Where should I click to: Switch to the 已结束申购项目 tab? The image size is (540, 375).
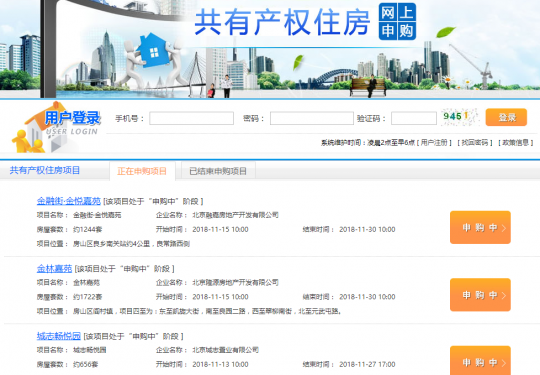point(218,171)
